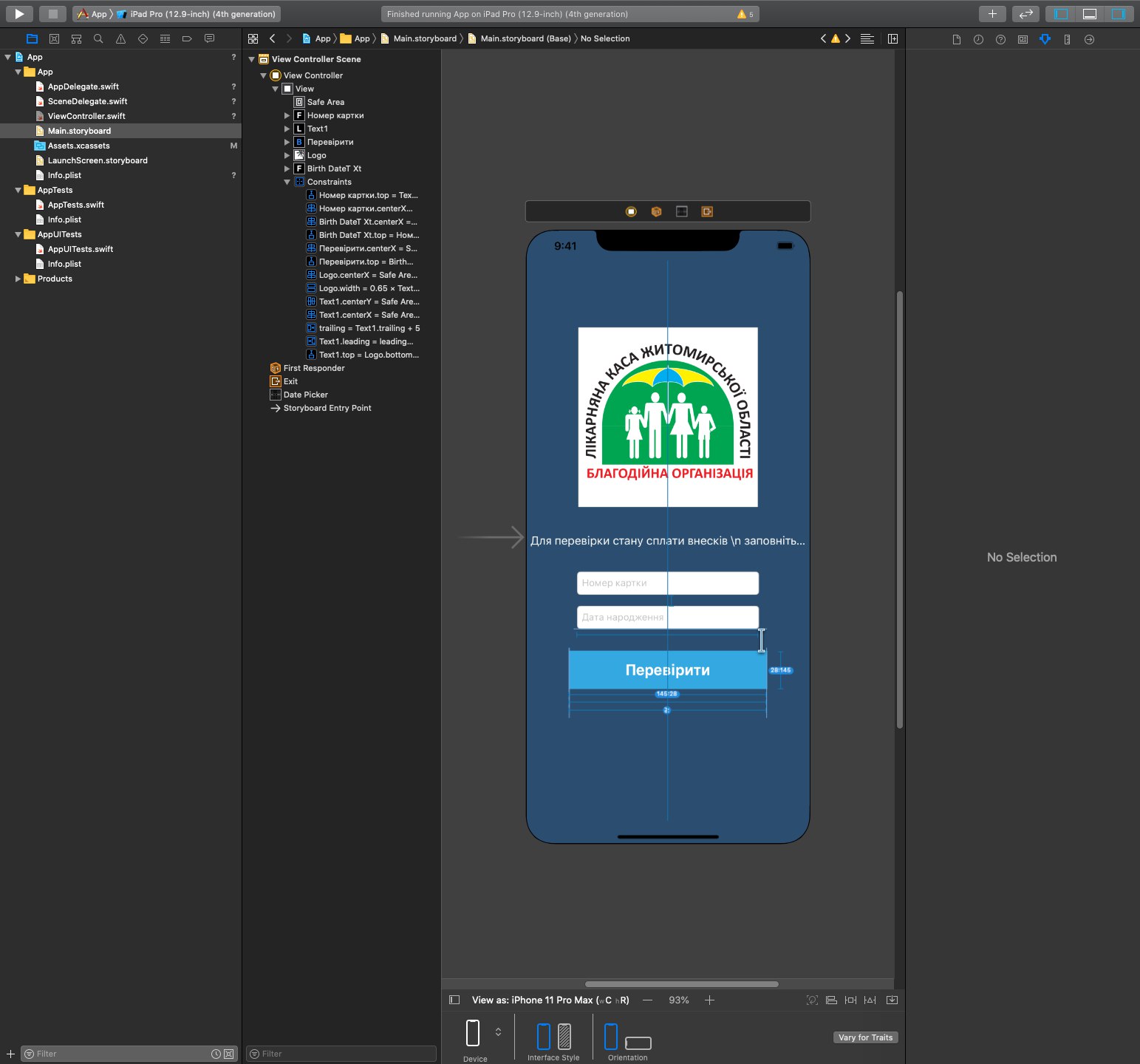Add a new editor pane
This screenshot has width=1140, height=1064.
tap(892, 38)
